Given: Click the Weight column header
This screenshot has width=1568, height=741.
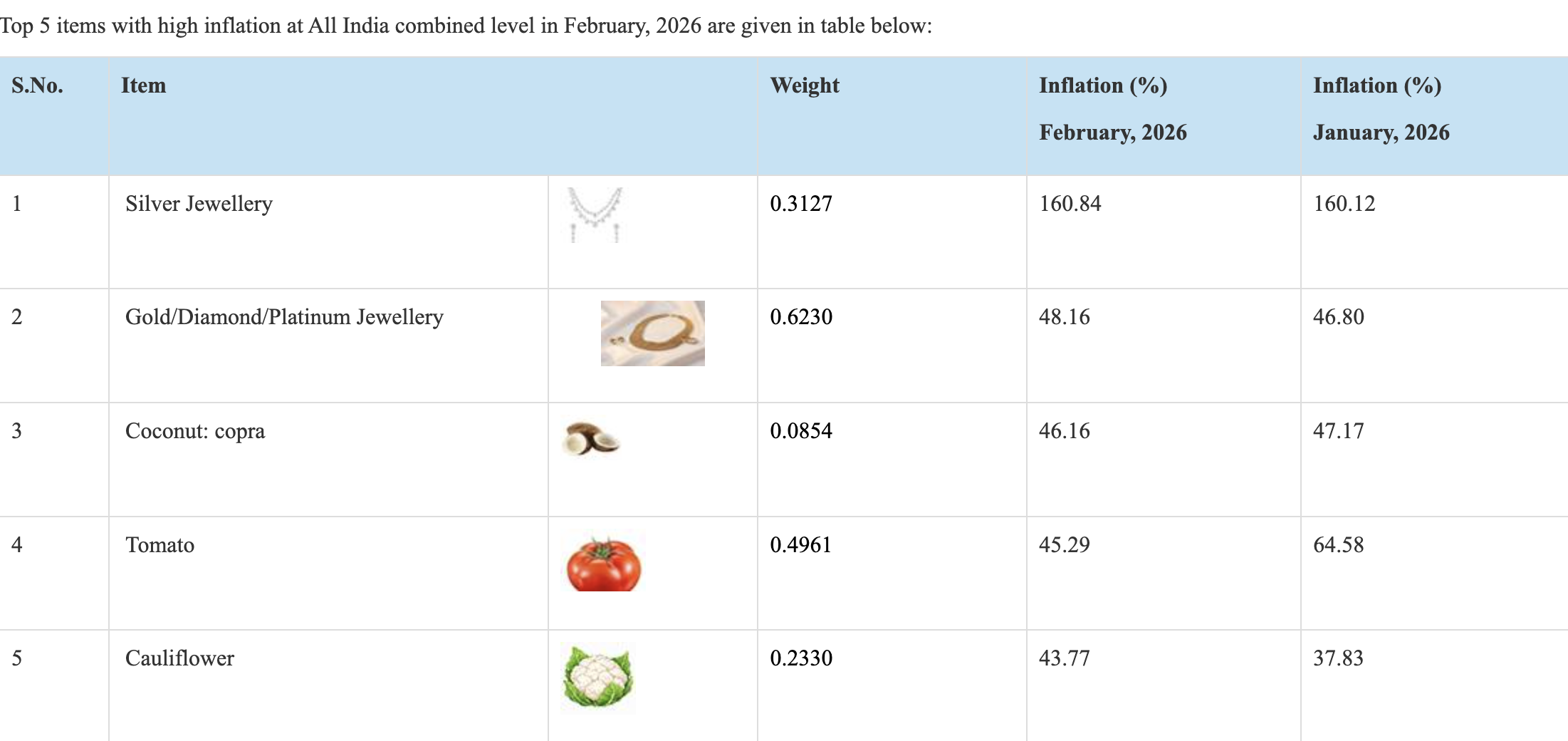Looking at the screenshot, I should (x=805, y=85).
